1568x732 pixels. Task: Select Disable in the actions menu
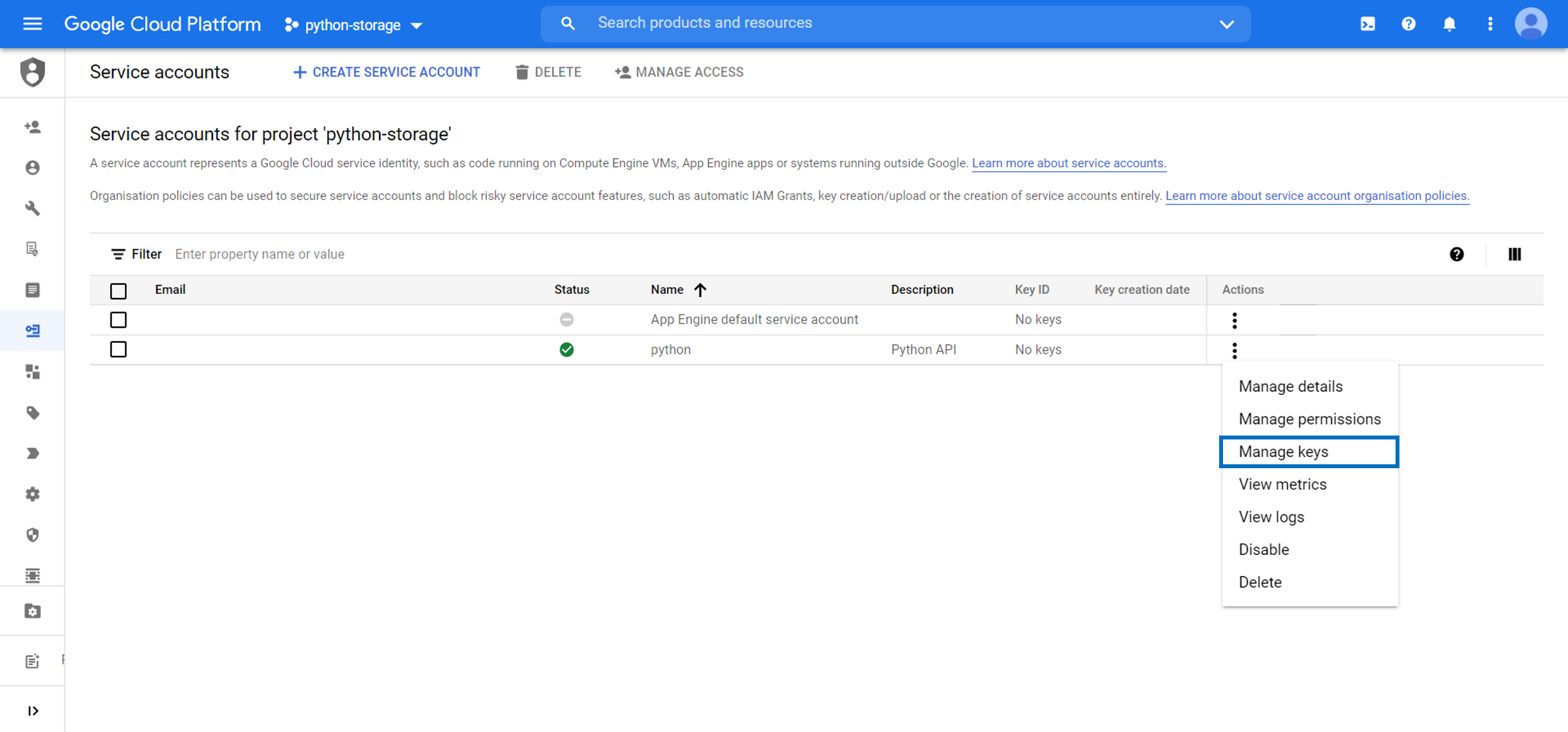pyautogui.click(x=1264, y=549)
